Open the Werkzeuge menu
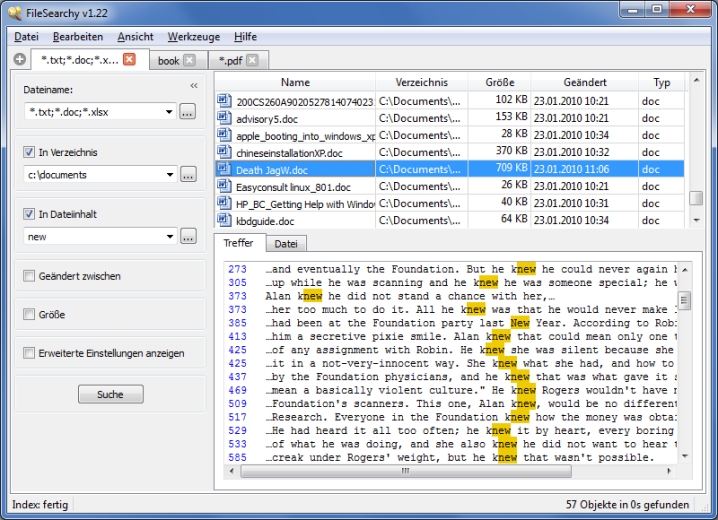 [193, 37]
